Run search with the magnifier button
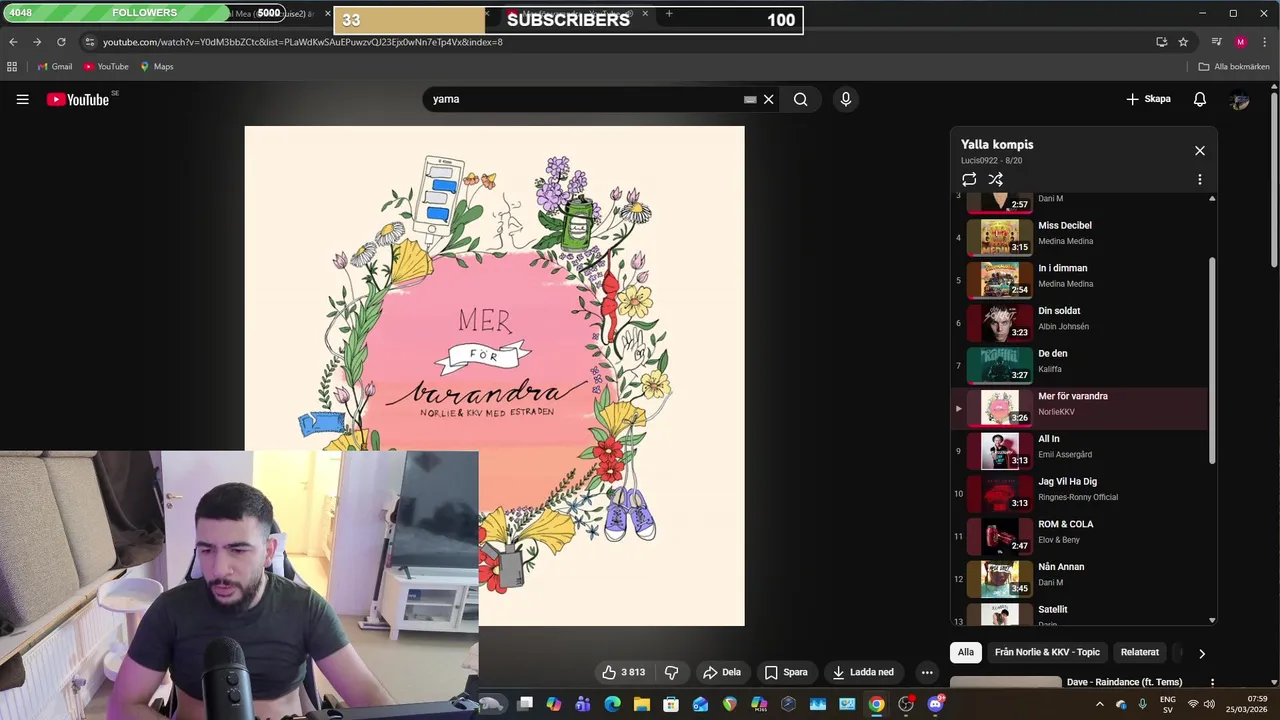 800,99
